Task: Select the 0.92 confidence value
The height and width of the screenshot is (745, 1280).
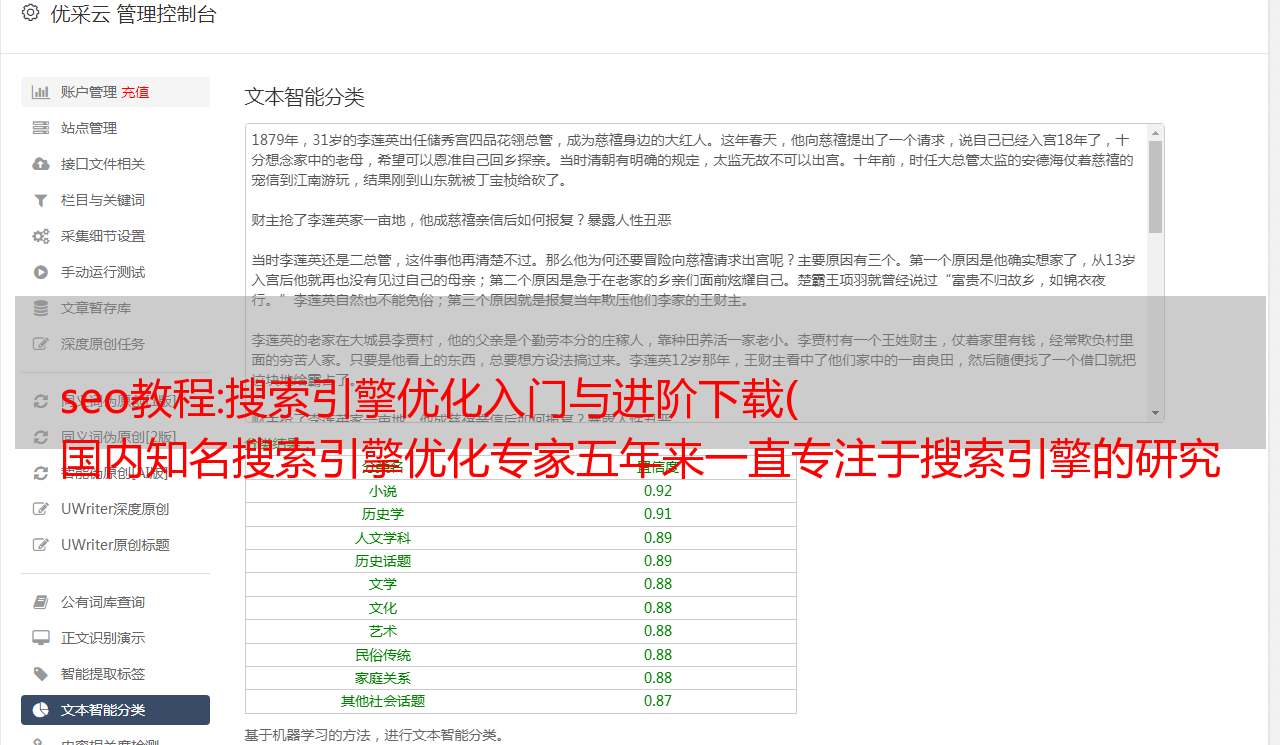Action: (x=658, y=491)
